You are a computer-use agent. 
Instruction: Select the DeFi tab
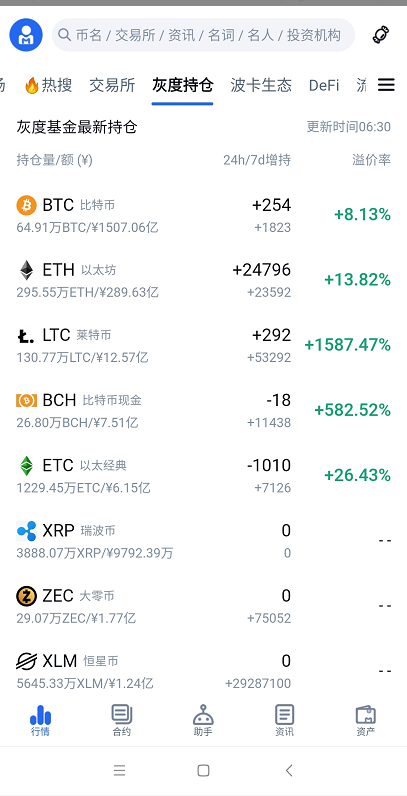324,85
